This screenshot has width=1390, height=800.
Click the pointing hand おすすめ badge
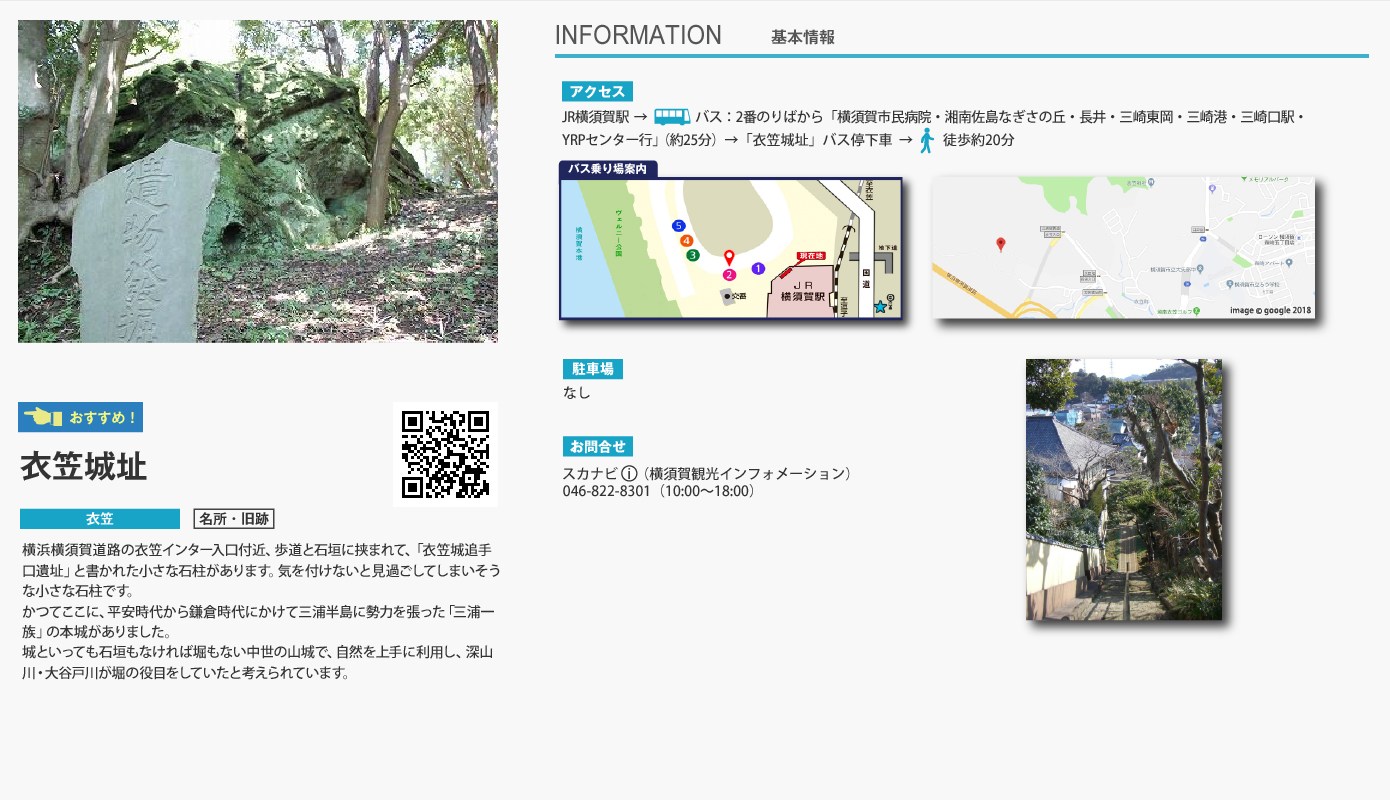pos(80,417)
